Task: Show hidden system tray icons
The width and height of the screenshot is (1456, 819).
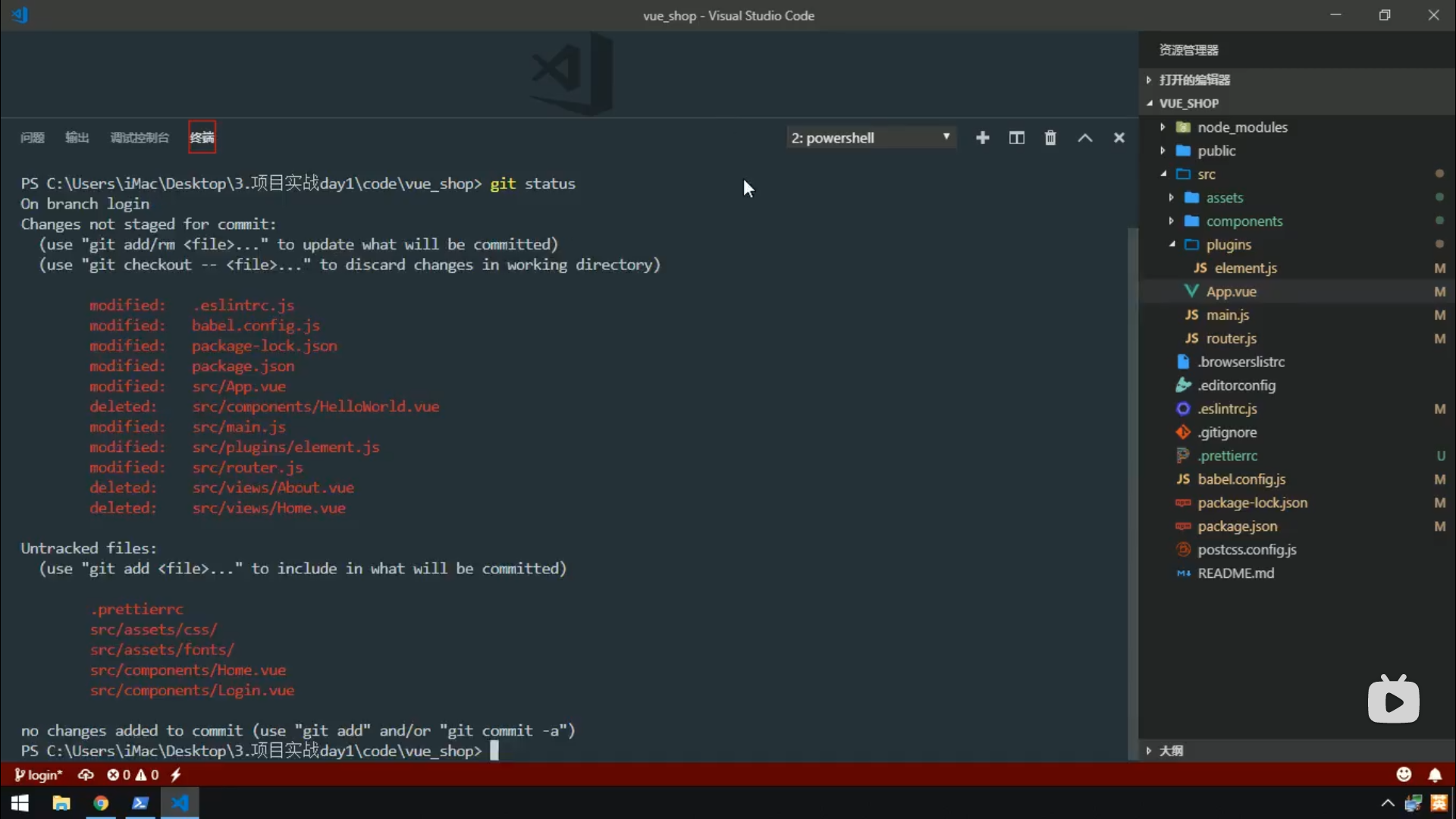Action: (x=1387, y=803)
